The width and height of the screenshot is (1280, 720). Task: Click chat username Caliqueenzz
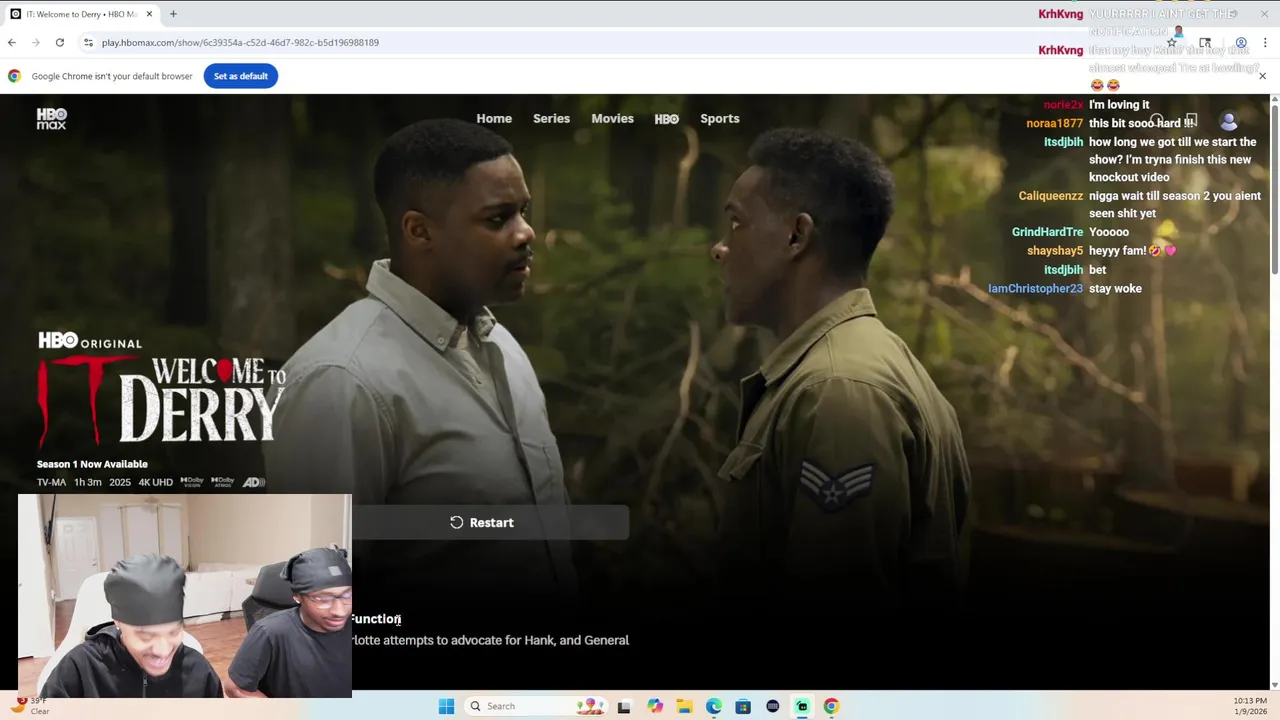point(1050,196)
